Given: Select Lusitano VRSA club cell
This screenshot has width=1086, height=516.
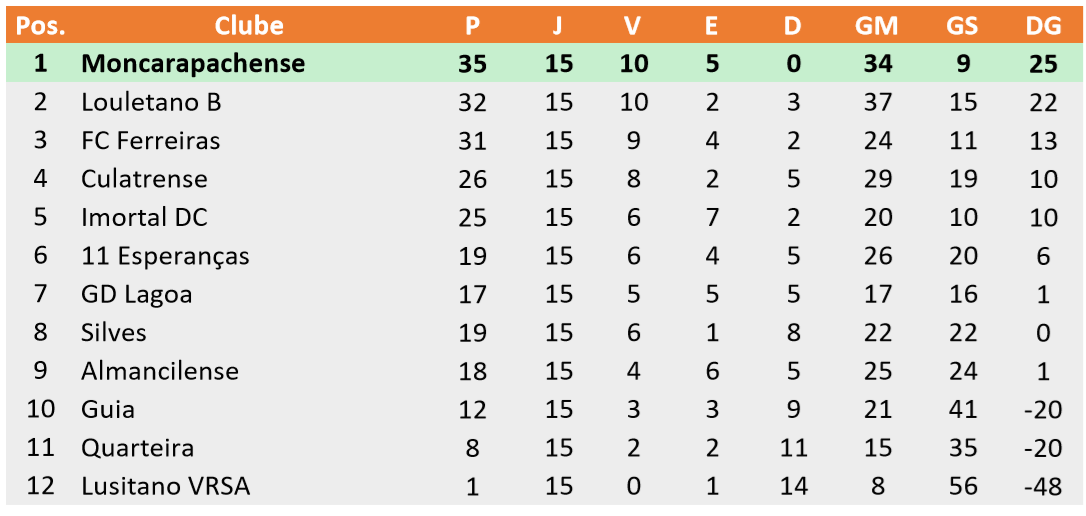Looking at the screenshot, I should [166, 487].
